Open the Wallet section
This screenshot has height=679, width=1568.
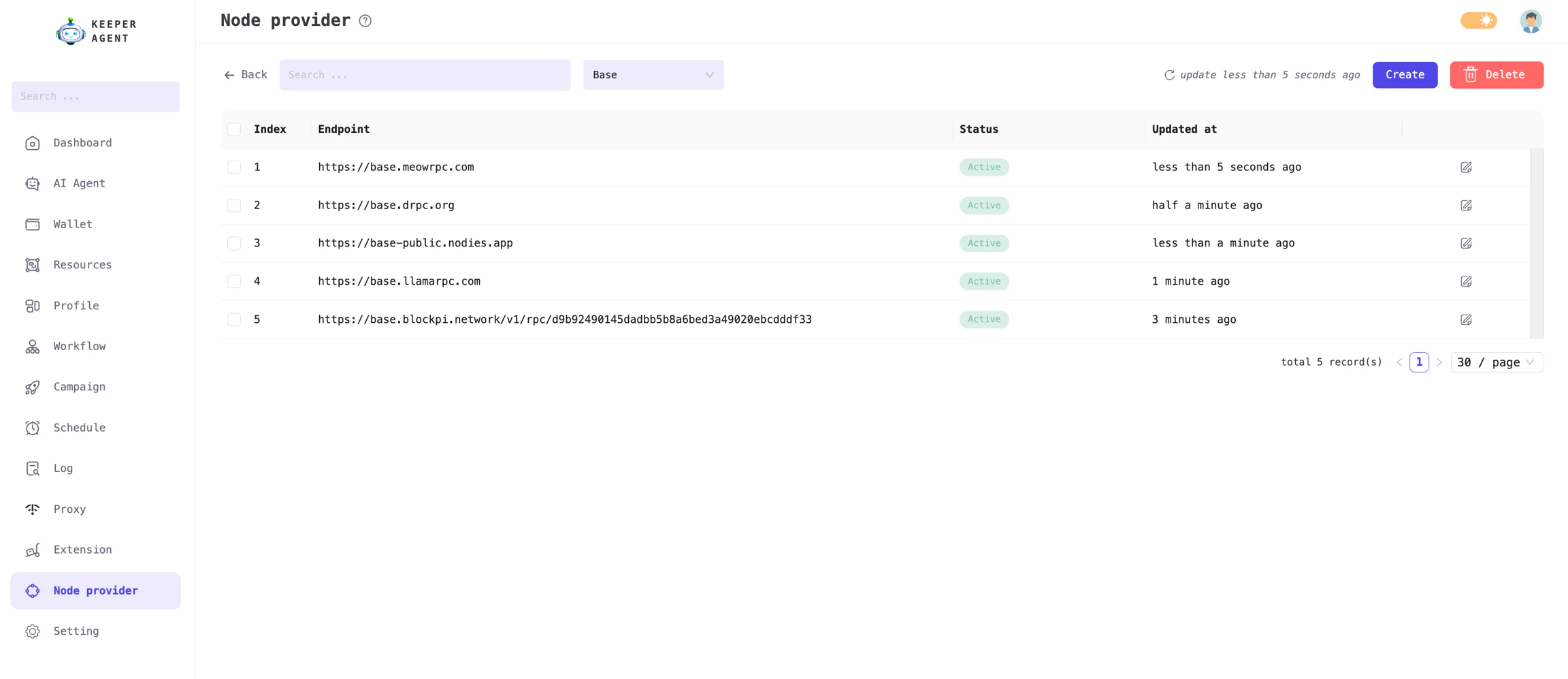(x=33, y=224)
